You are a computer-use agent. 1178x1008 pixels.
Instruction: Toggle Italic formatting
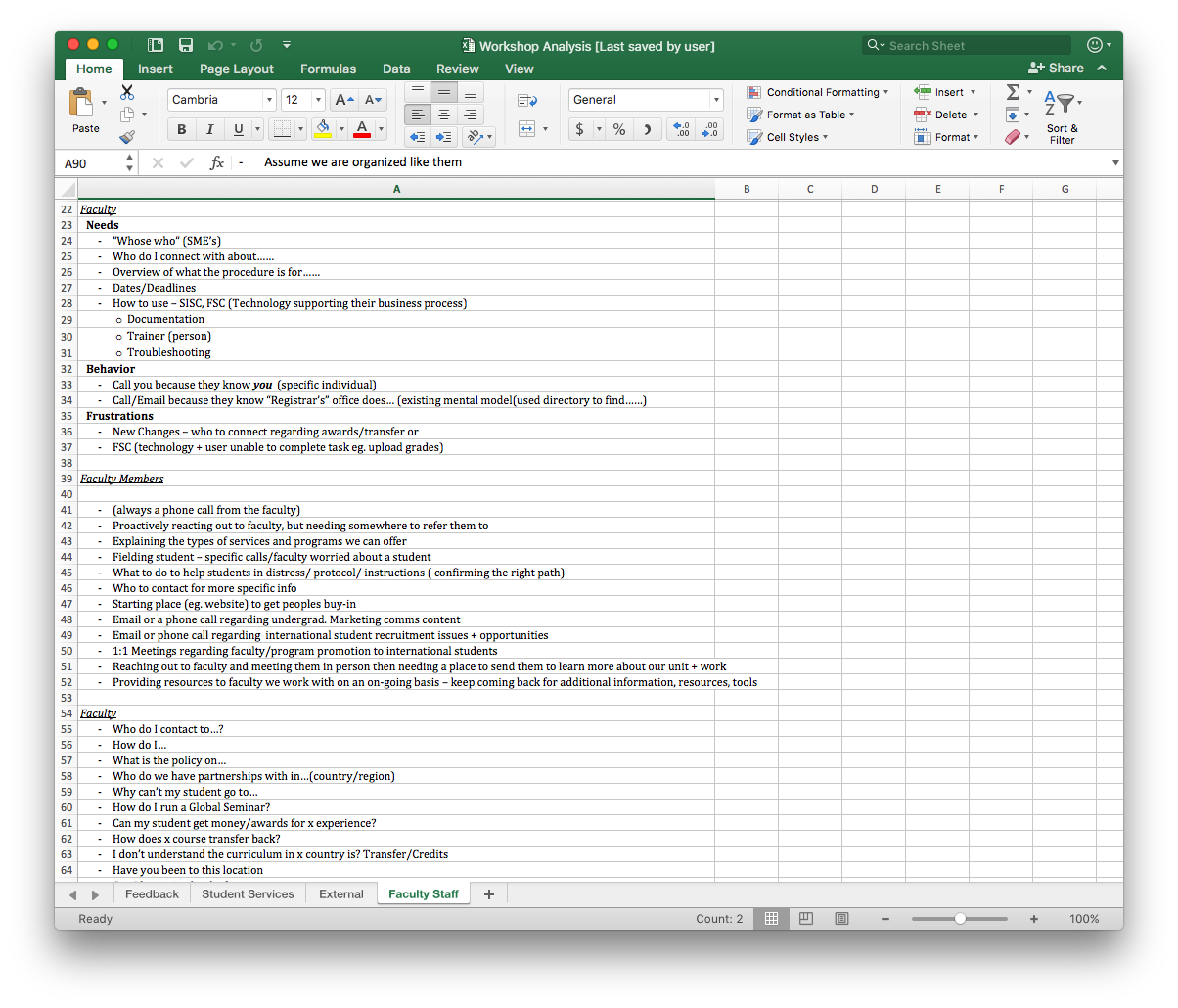tap(209, 129)
